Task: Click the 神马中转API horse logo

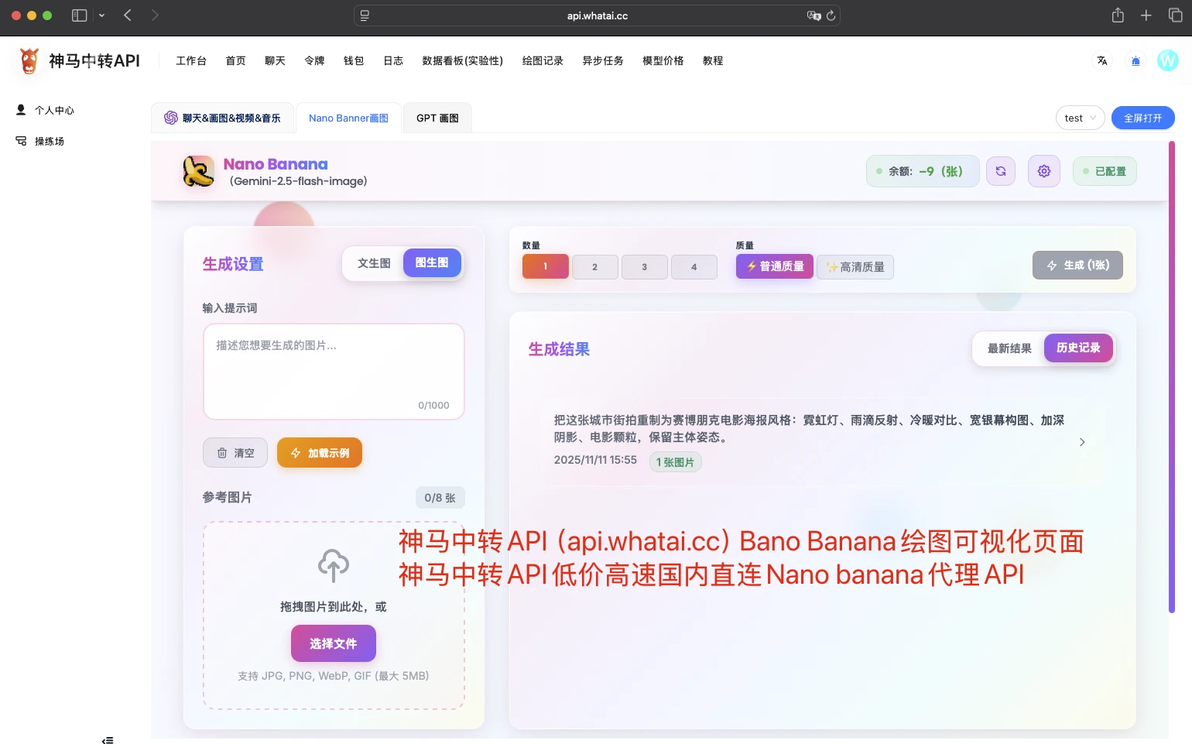Action: (x=29, y=61)
